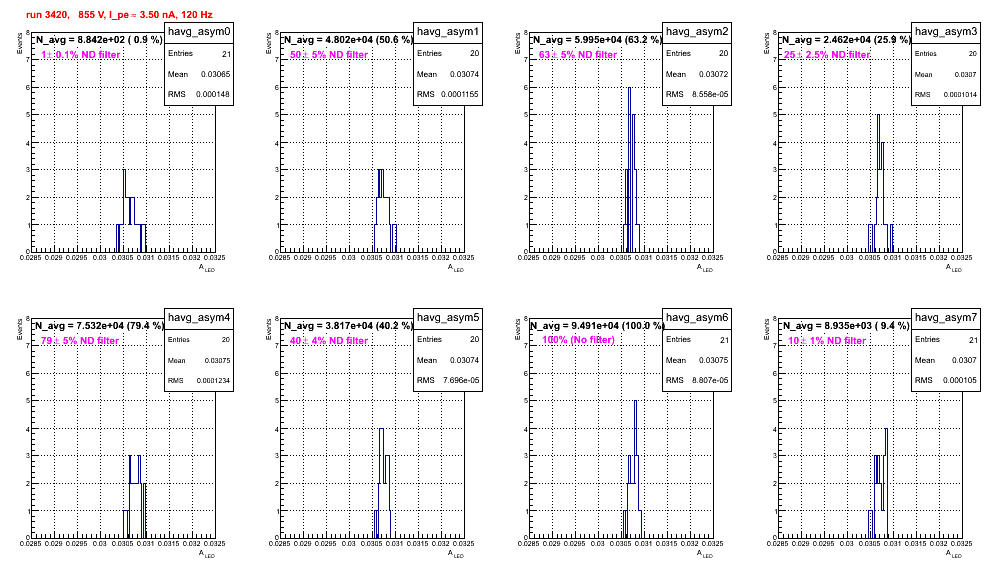Screen dimensions: 996x572
Task: Click the Mean value in havg_asym1 box
Action: 465,74
